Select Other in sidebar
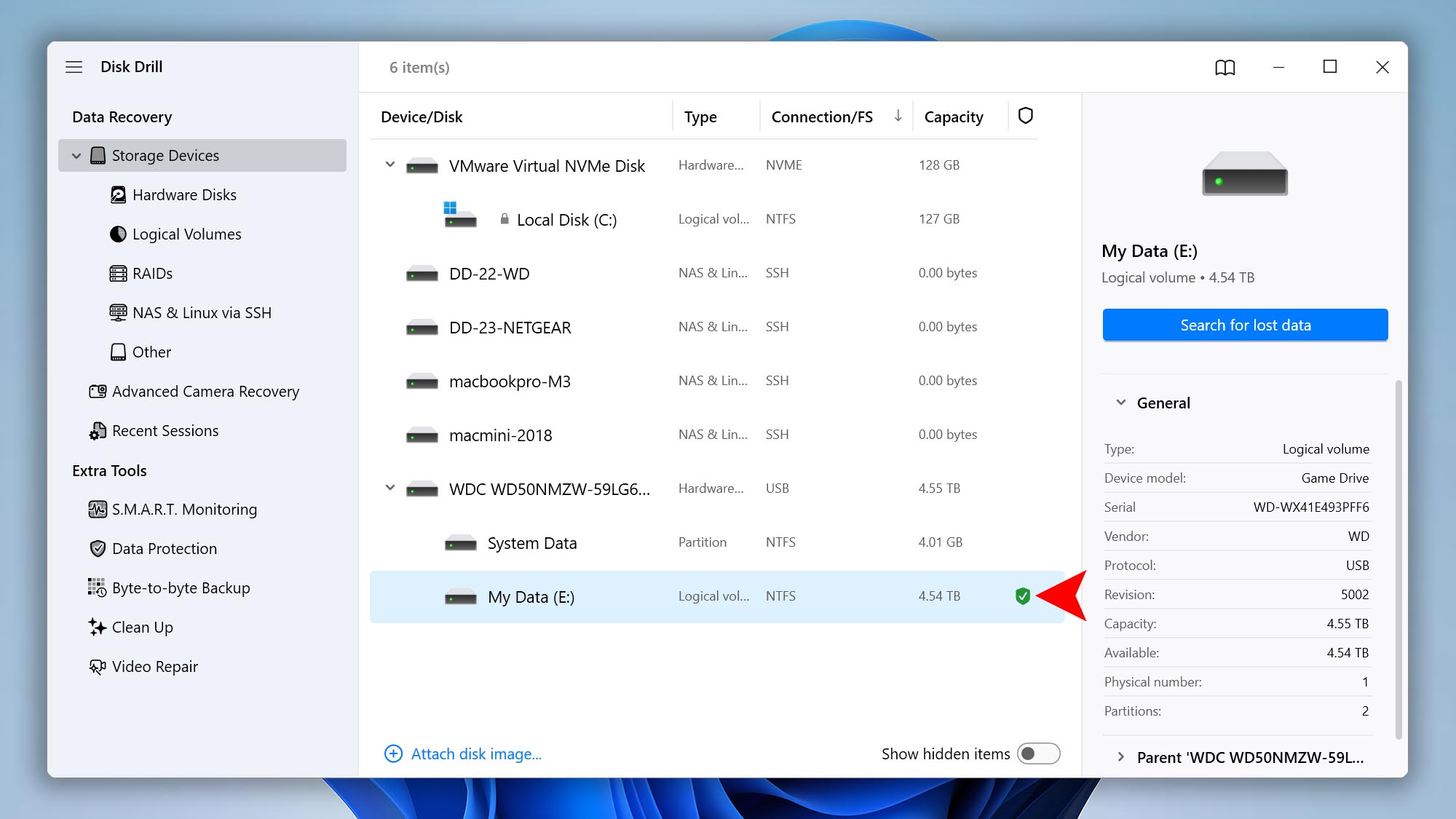This screenshot has width=1456, height=819. click(x=151, y=352)
